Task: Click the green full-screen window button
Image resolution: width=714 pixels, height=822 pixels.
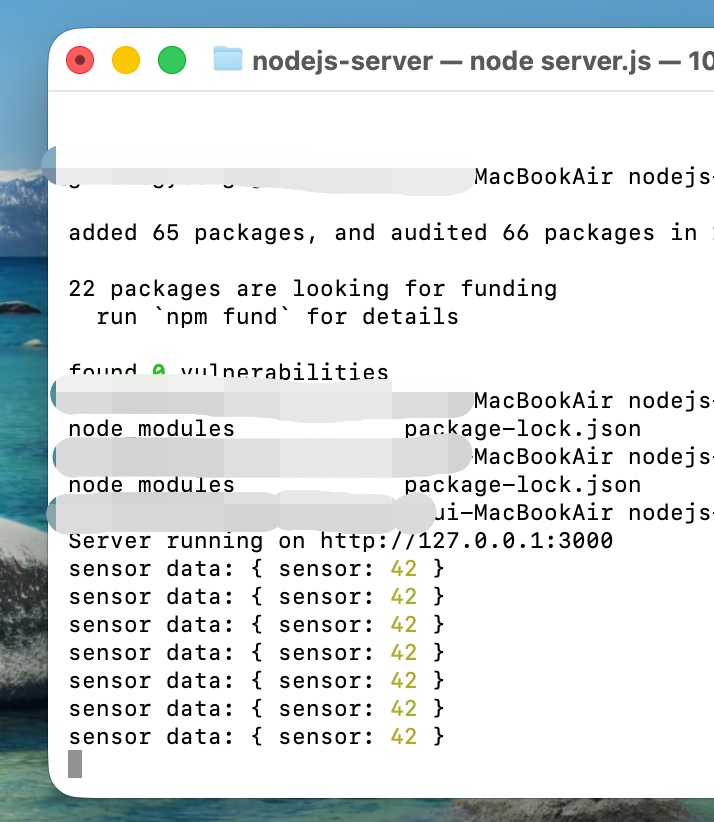Action: click(x=172, y=60)
